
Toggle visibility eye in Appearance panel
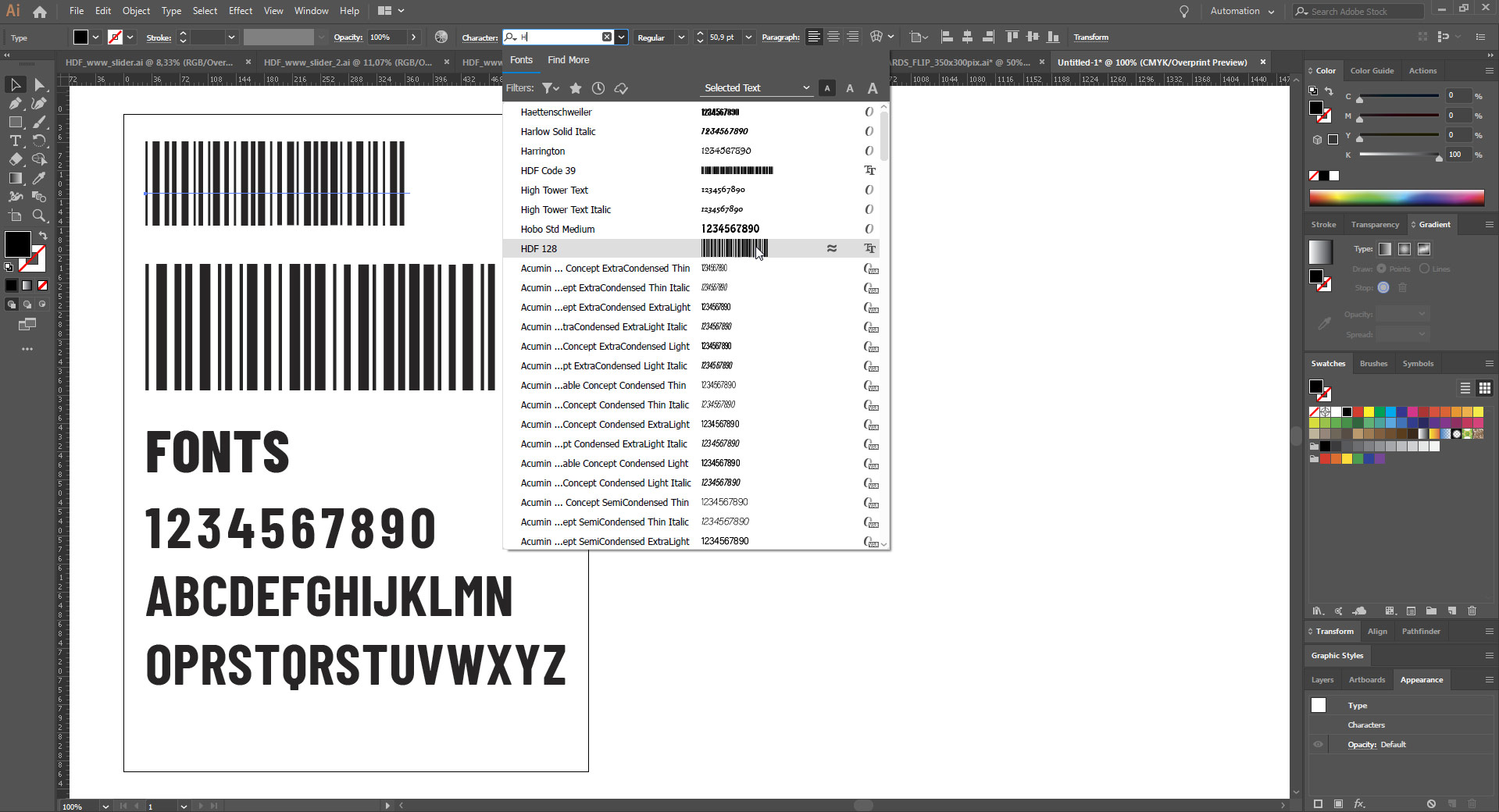point(1318,744)
